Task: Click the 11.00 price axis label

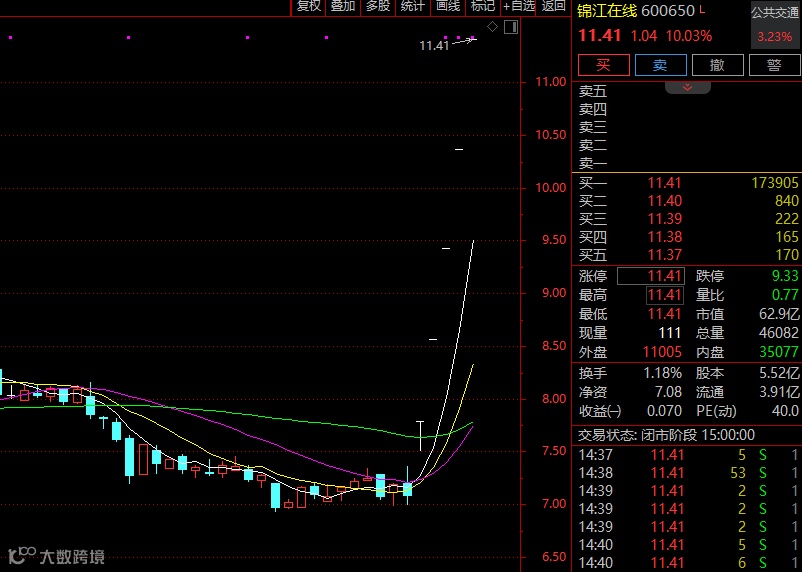Action: (551, 82)
